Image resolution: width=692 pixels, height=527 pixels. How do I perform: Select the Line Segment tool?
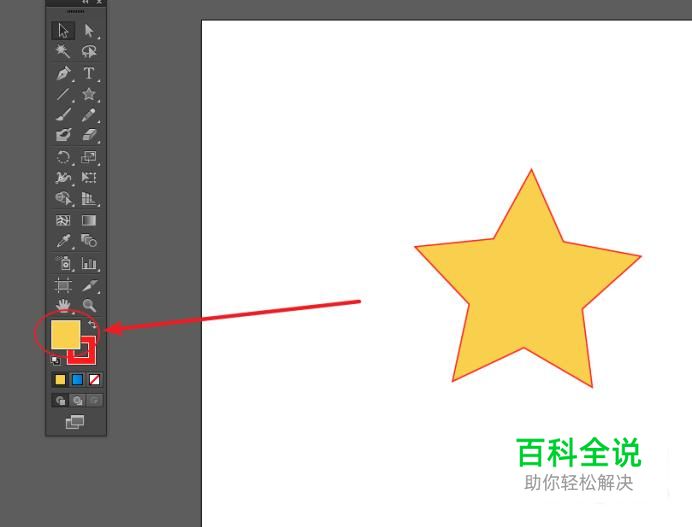pos(64,94)
